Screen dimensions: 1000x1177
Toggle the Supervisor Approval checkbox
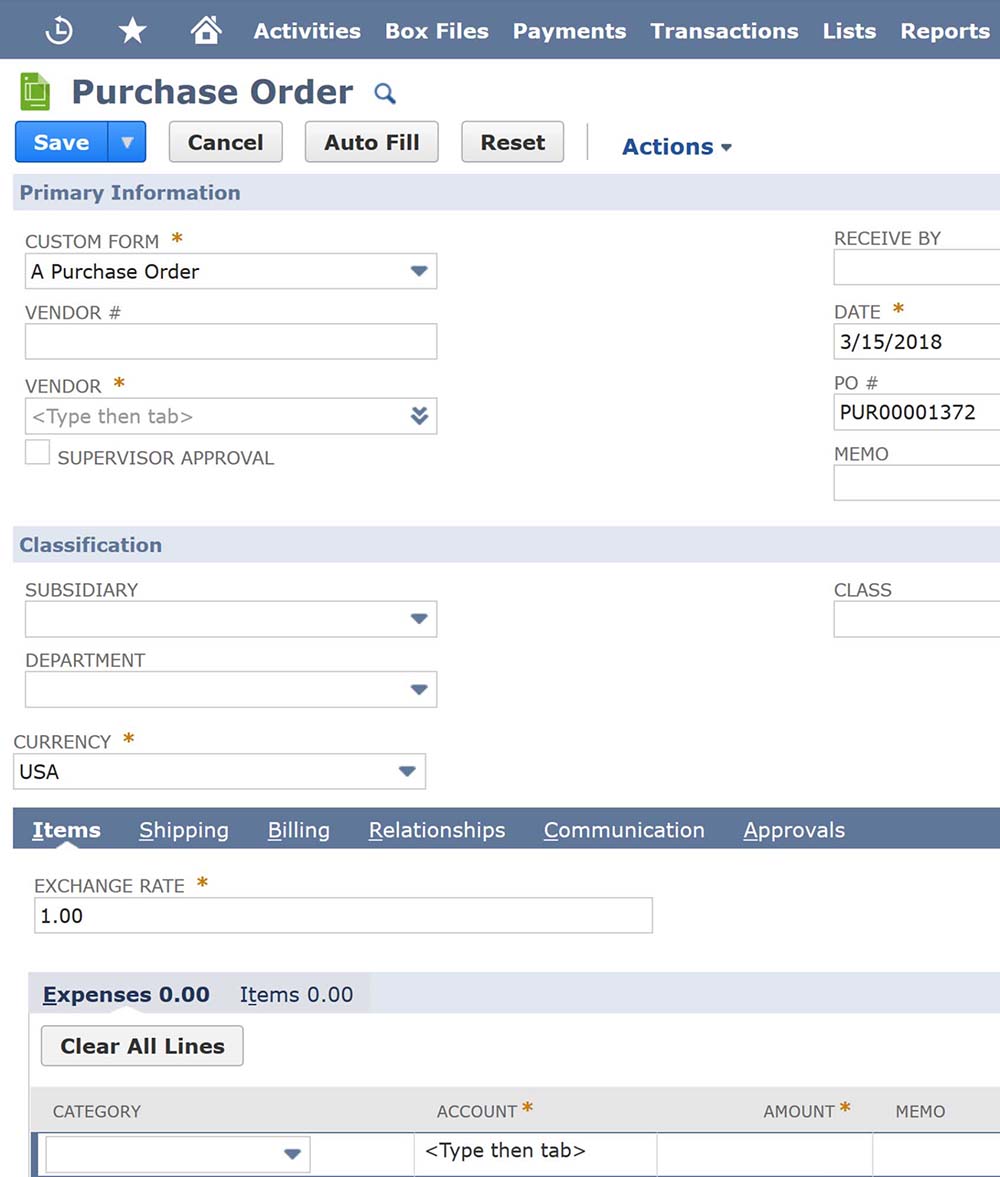tap(38, 453)
